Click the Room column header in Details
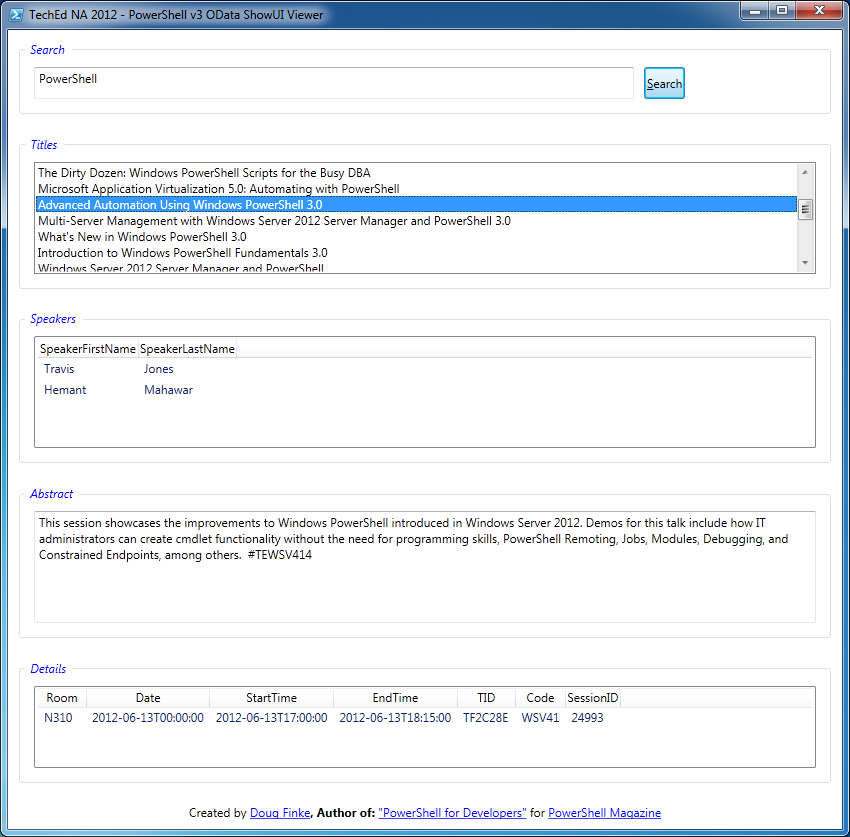 (x=61, y=697)
